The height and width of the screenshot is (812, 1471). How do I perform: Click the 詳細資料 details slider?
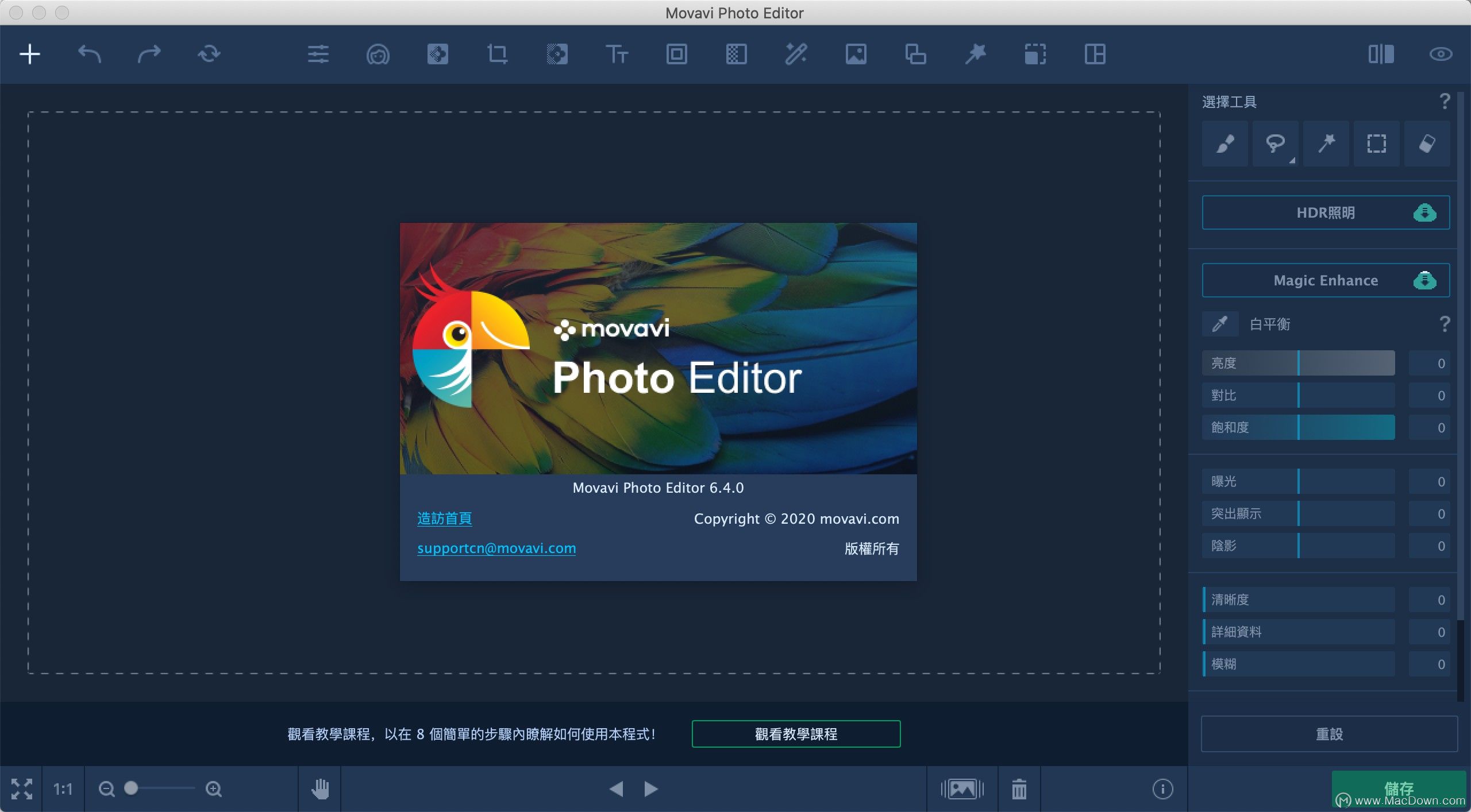coord(1299,632)
